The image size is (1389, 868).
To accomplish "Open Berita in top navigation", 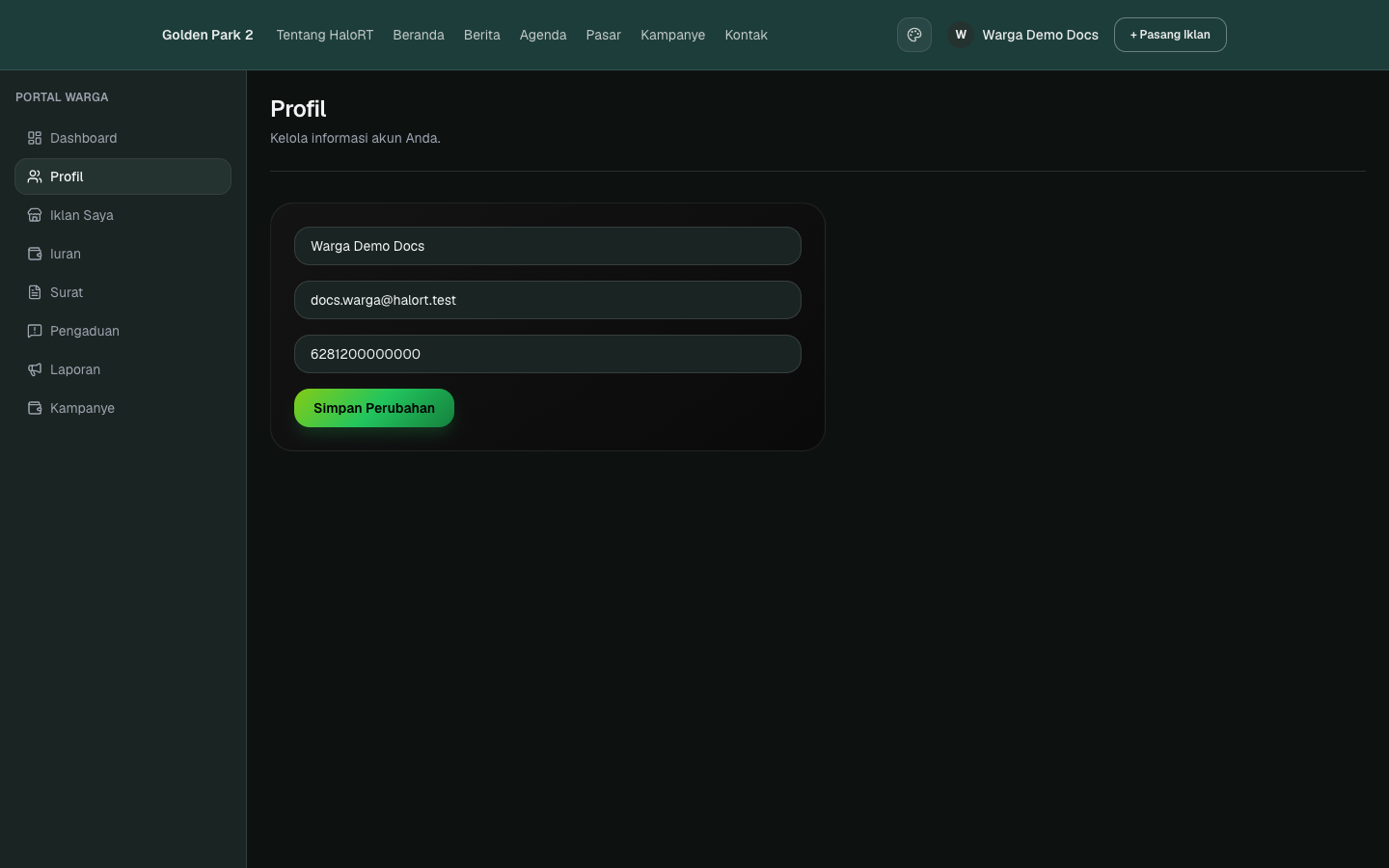I will 482,35.
